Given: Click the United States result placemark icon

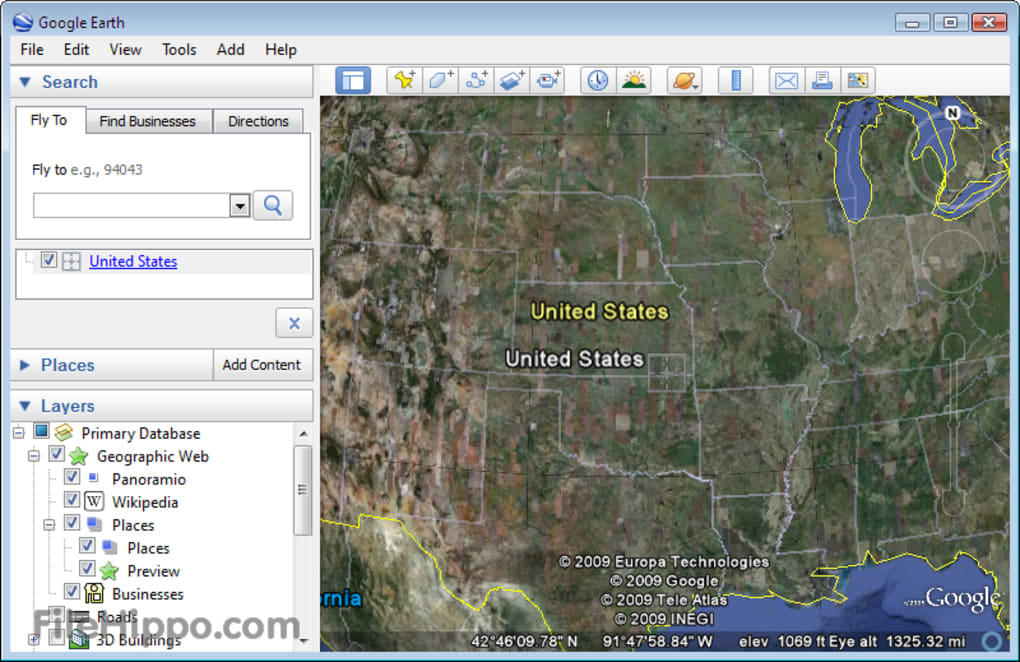Looking at the screenshot, I should pyautogui.click(x=72, y=261).
